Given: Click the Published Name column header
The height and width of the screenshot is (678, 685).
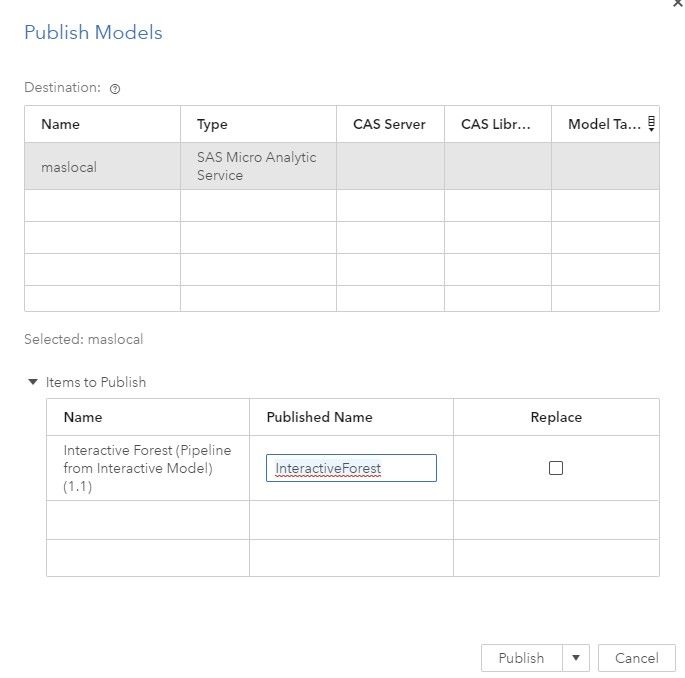Looking at the screenshot, I should coord(319,417).
